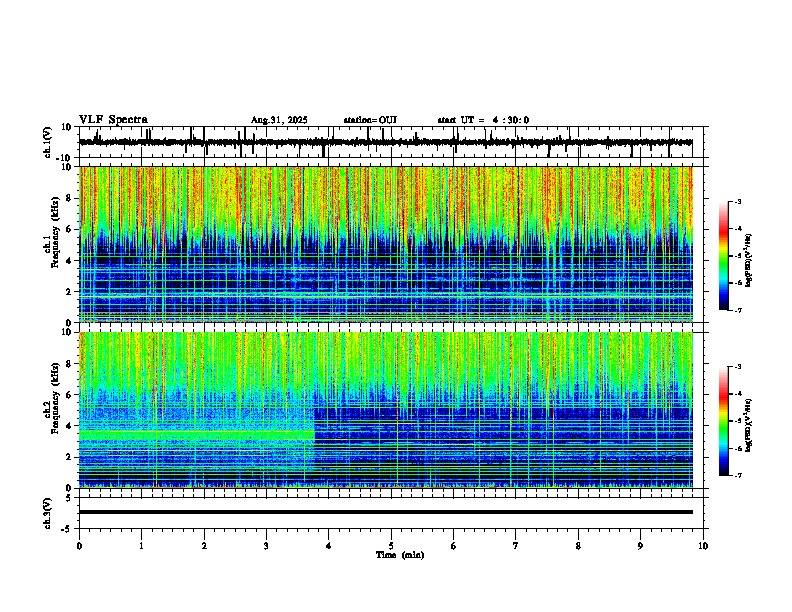Click the "-5" tick on ch.3(V) axis

coord(67,529)
